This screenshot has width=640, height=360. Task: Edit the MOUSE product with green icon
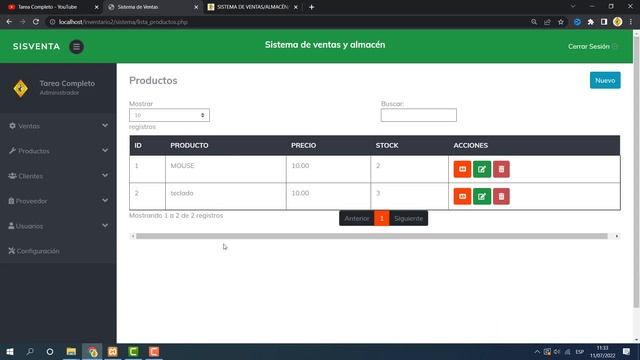click(x=482, y=169)
